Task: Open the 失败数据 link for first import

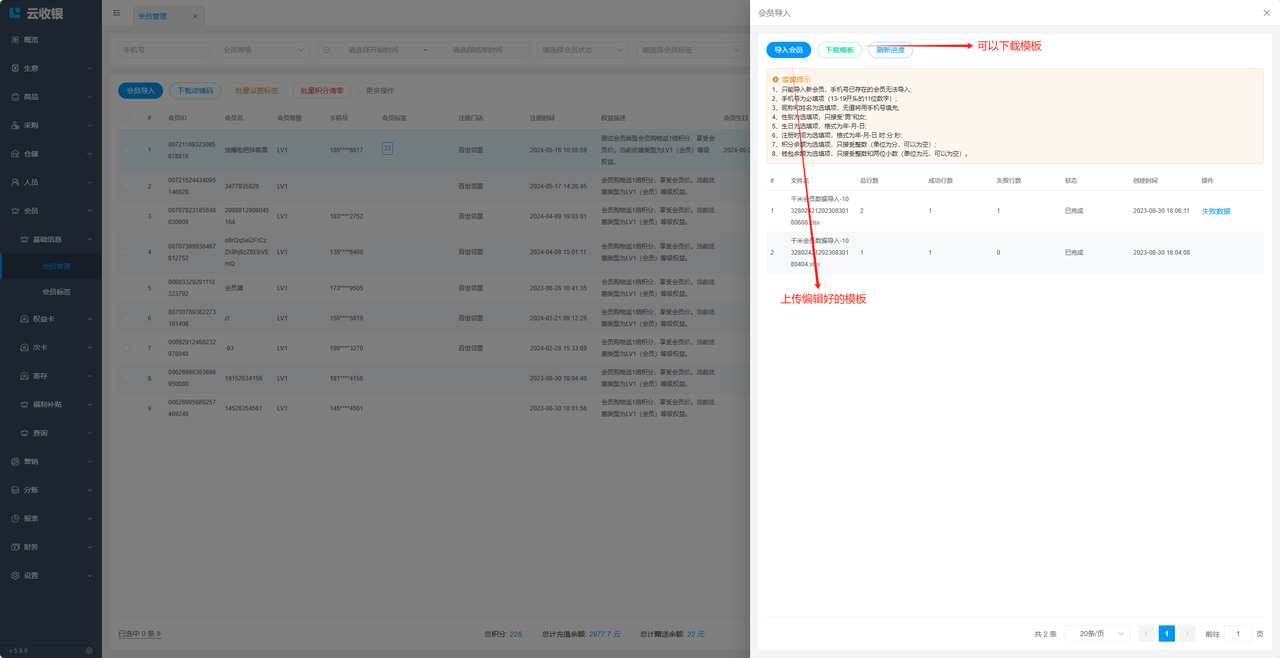Action: (x=1216, y=211)
